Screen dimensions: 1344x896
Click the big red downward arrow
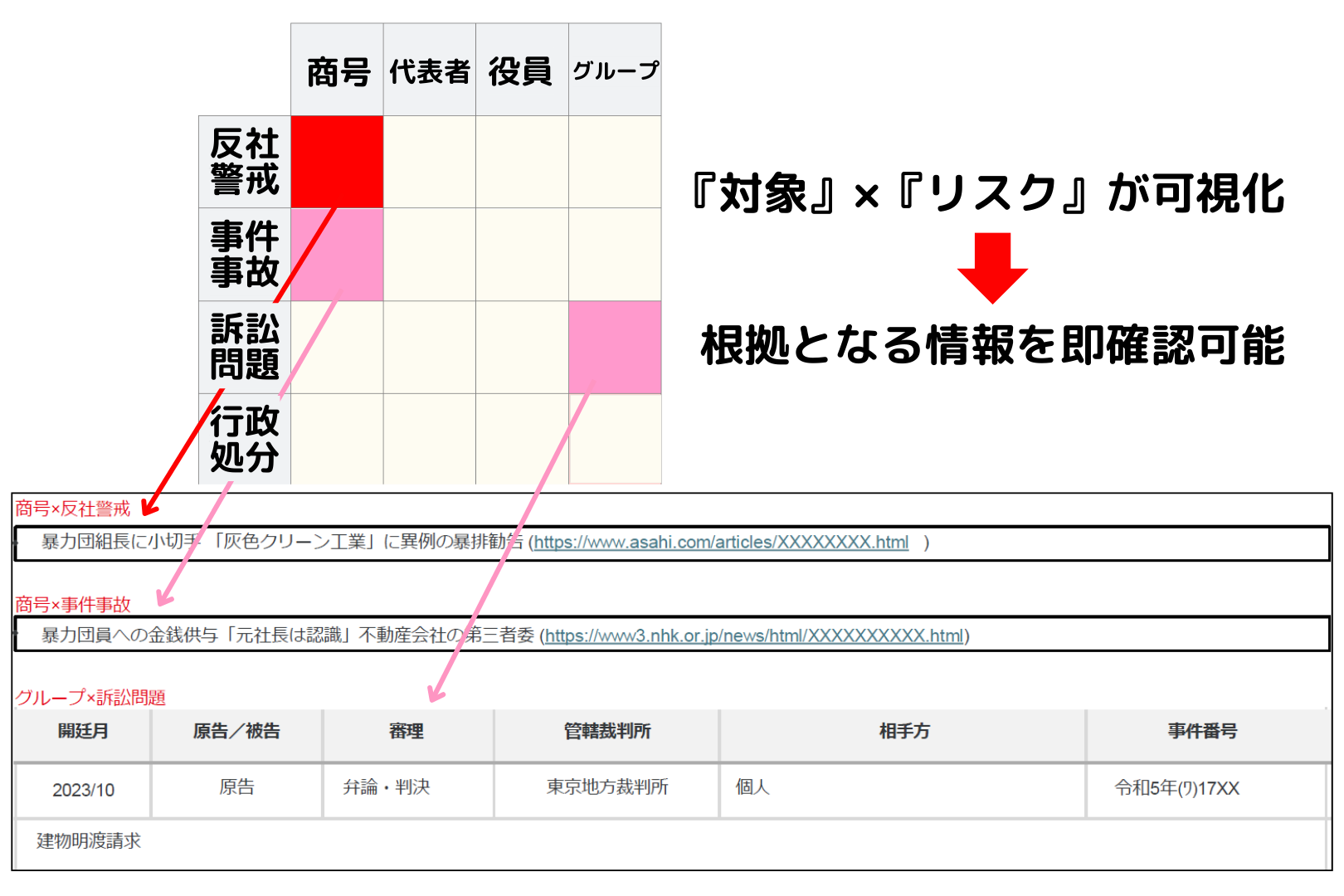coord(992,268)
